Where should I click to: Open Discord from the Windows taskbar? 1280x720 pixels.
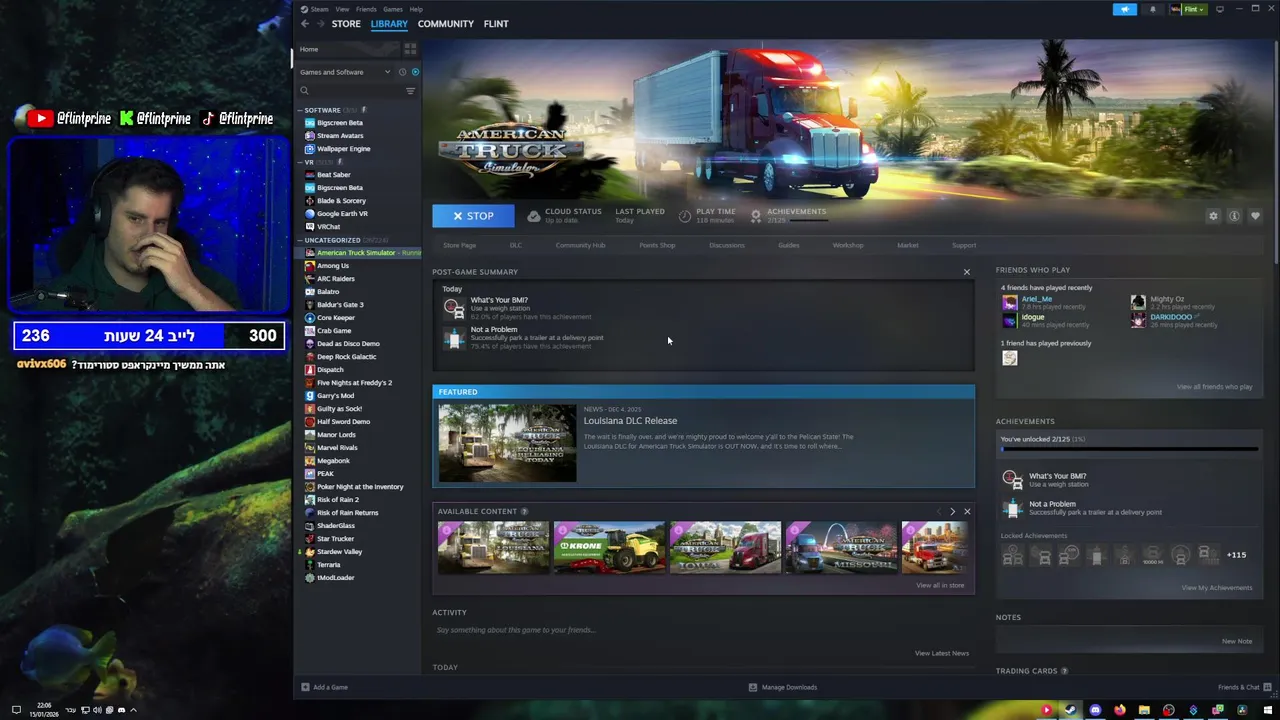tap(1095, 710)
